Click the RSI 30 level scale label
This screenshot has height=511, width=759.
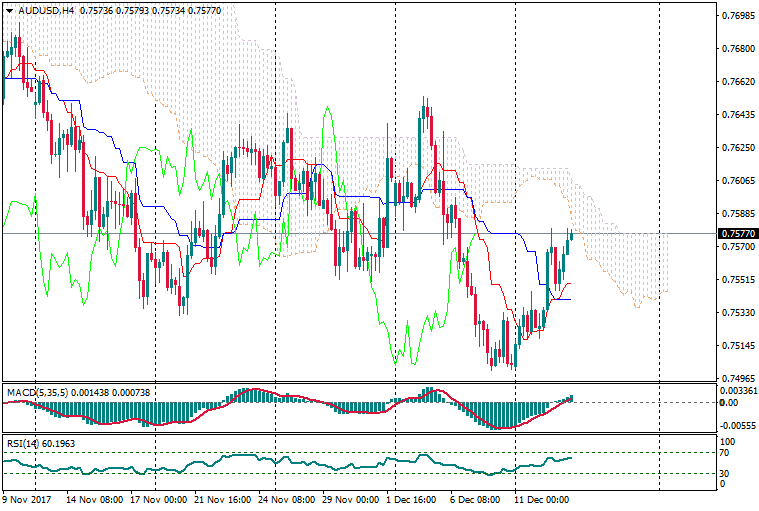pyautogui.click(x=727, y=473)
